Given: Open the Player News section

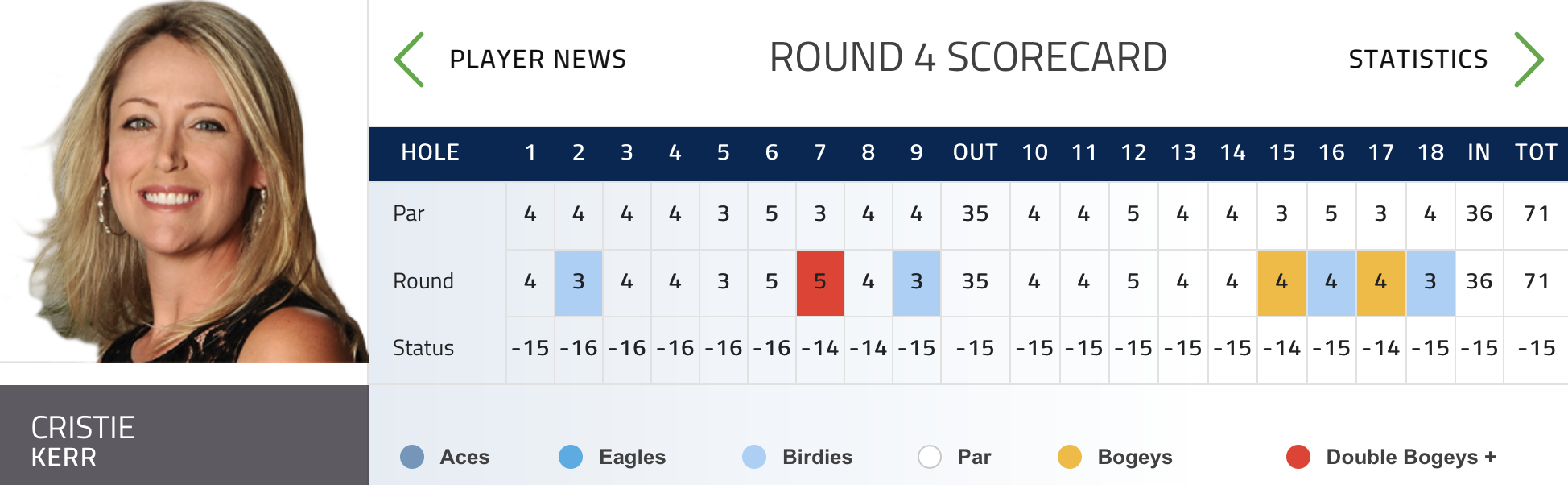Looking at the screenshot, I should point(538,60).
